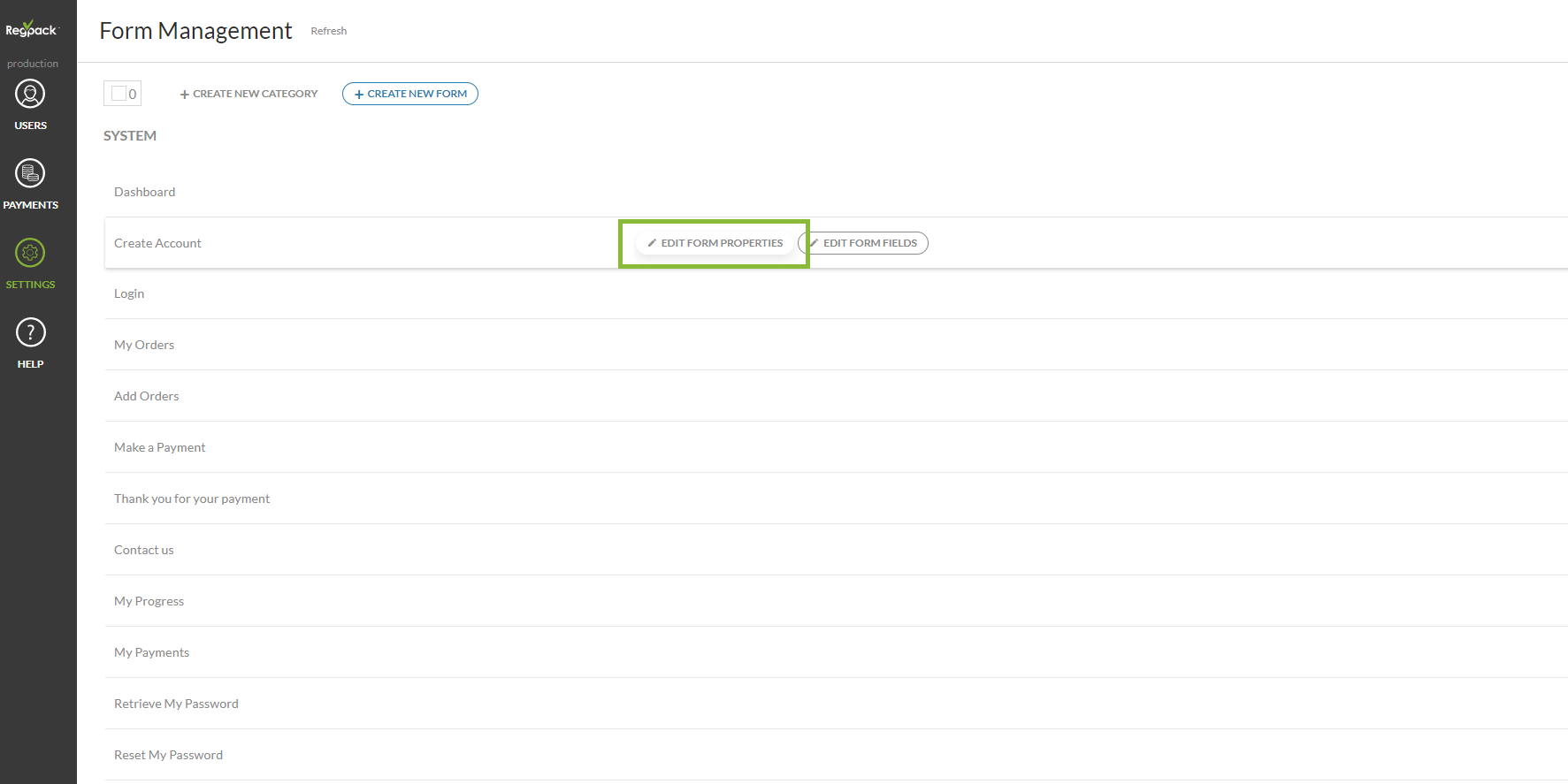Open the Make a Payment form
This screenshot has width=1568, height=784.
pyautogui.click(x=159, y=447)
